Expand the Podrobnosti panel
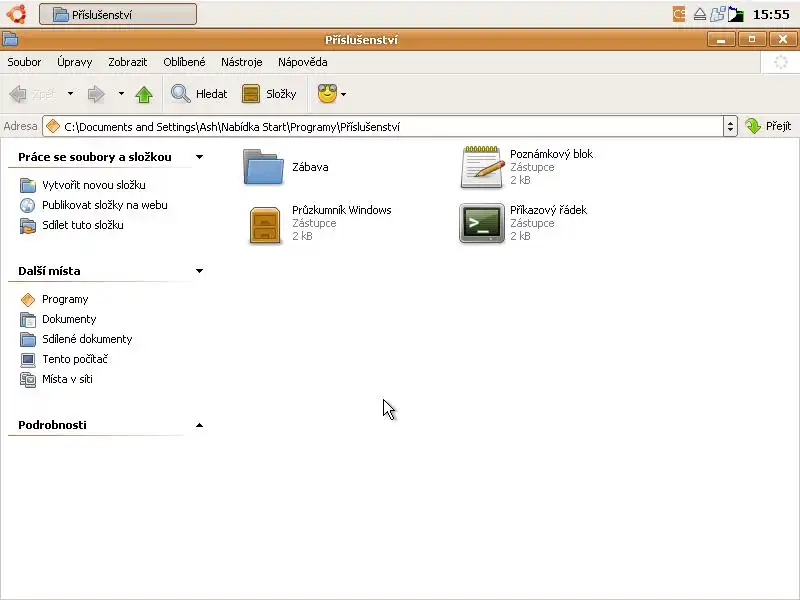Viewport: 800px width, 600px height. click(199, 425)
